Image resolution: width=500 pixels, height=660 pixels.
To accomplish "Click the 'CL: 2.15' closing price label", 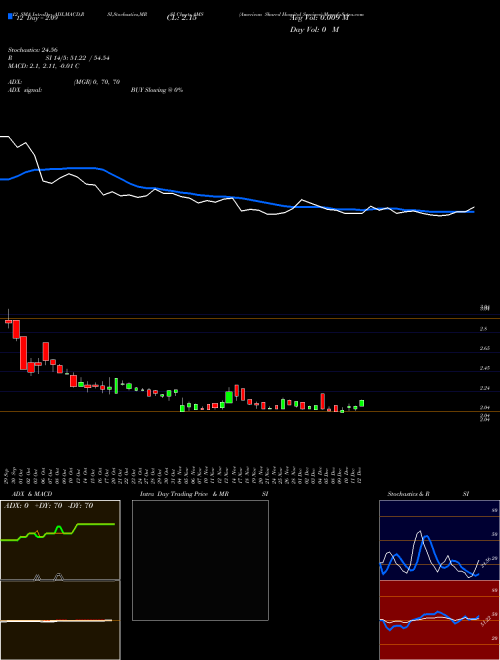I will 182,19.
